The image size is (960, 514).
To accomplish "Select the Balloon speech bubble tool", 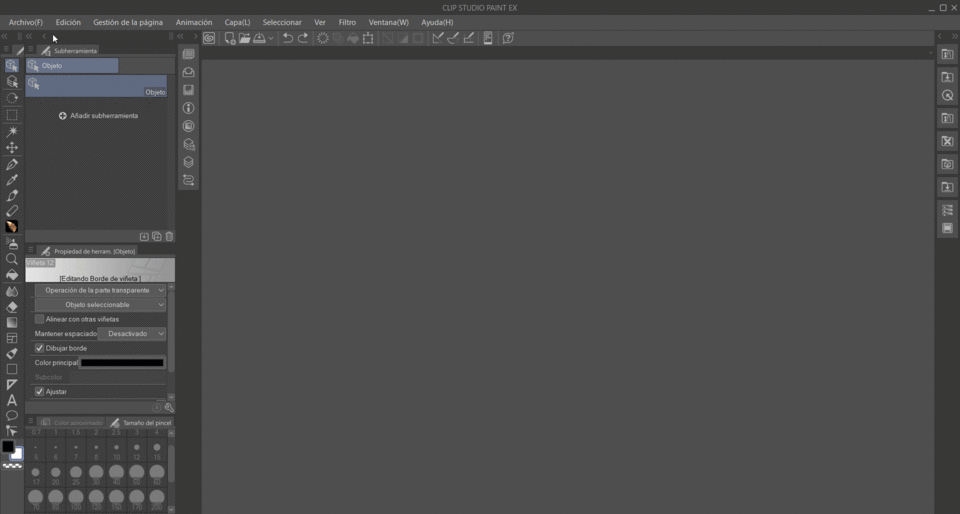I will pos(12,415).
